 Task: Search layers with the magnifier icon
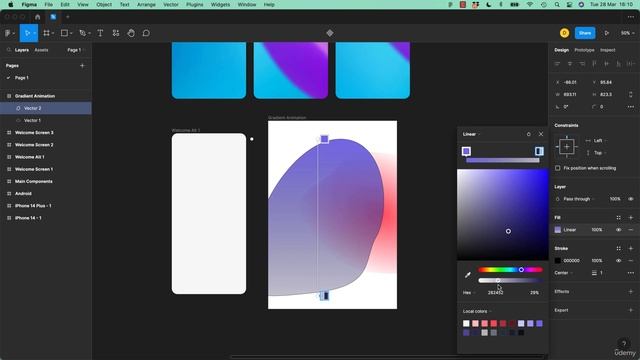pyautogui.click(x=9, y=50)
